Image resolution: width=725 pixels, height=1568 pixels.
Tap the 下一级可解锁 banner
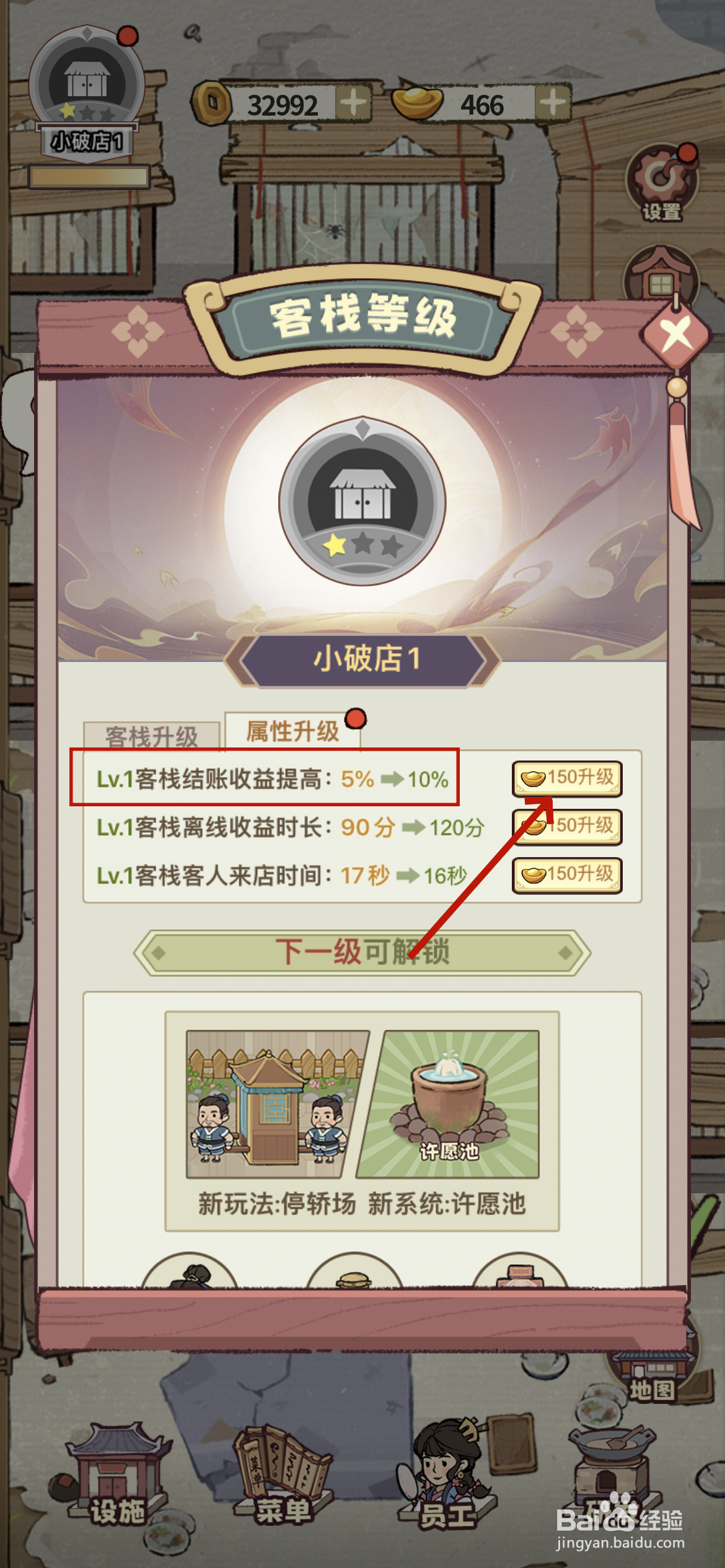click(362, 952)
